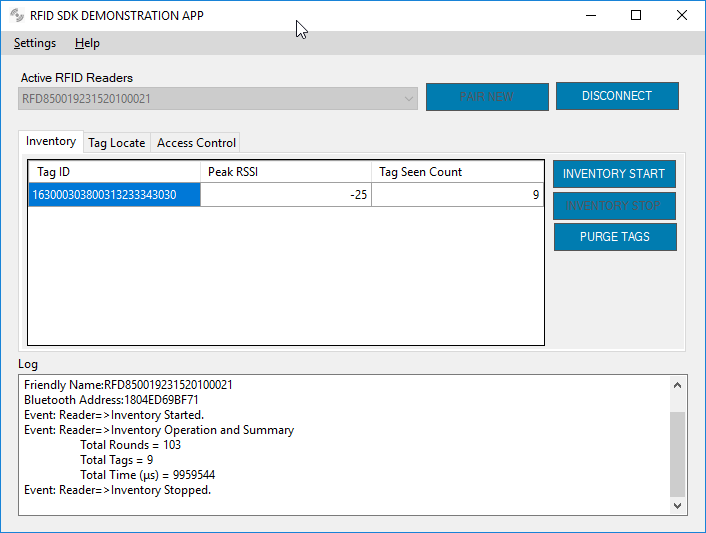
Task: Expand the Active RFID Readers dropdown
Action: click(x=408, y=99)
